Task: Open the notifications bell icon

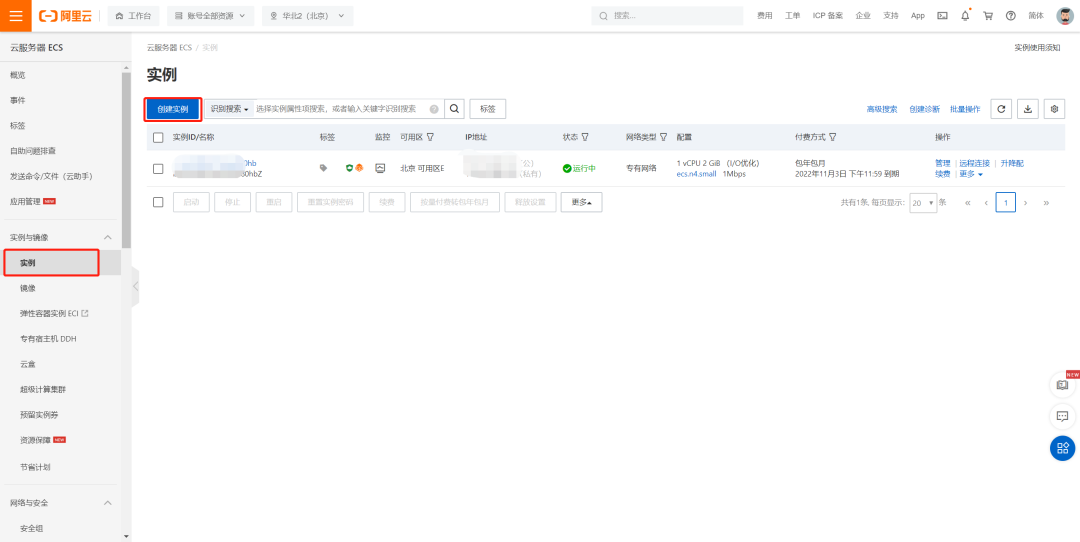Action: pos(965,16)
